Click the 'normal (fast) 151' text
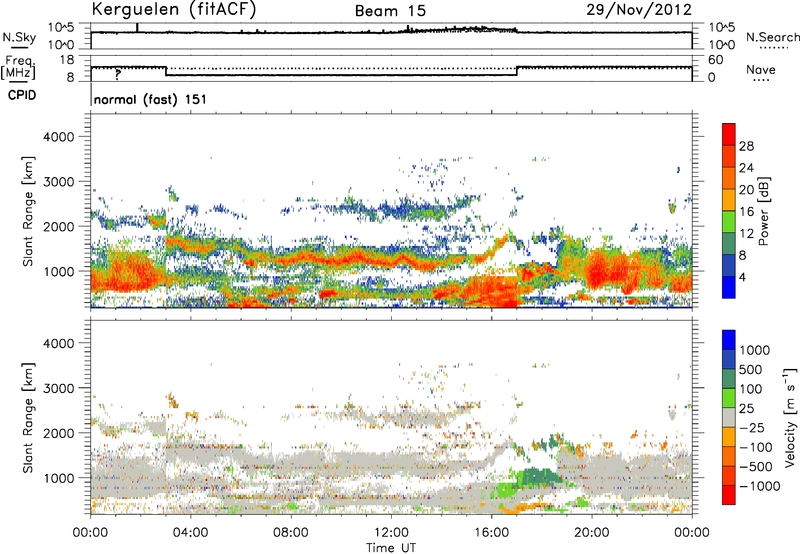 pyautogui.click(x=151, y=99)
